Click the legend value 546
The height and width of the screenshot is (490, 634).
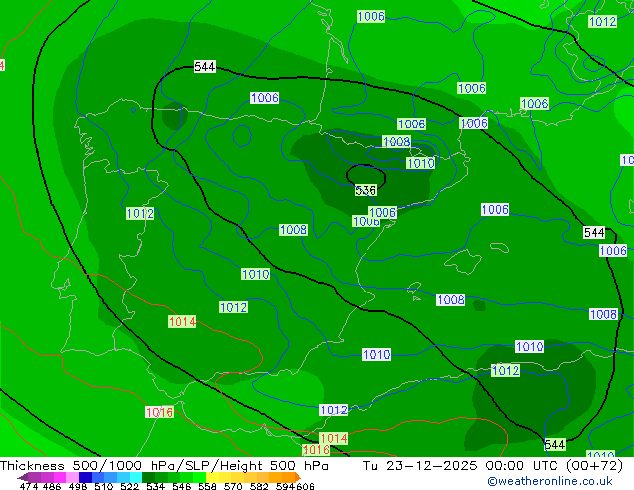pos(181,486)
